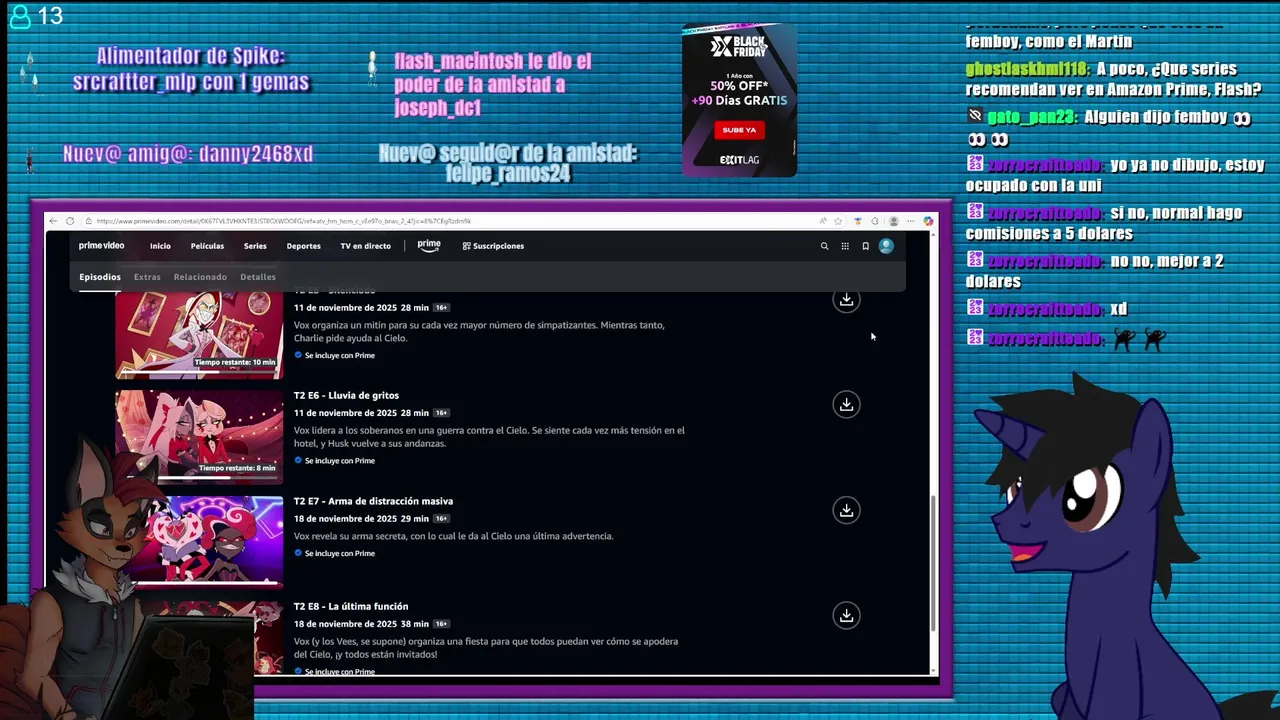This screenshot has width=1280, height=720.
Task: Select the Episodios tab
Action: (x=100, y=277)
